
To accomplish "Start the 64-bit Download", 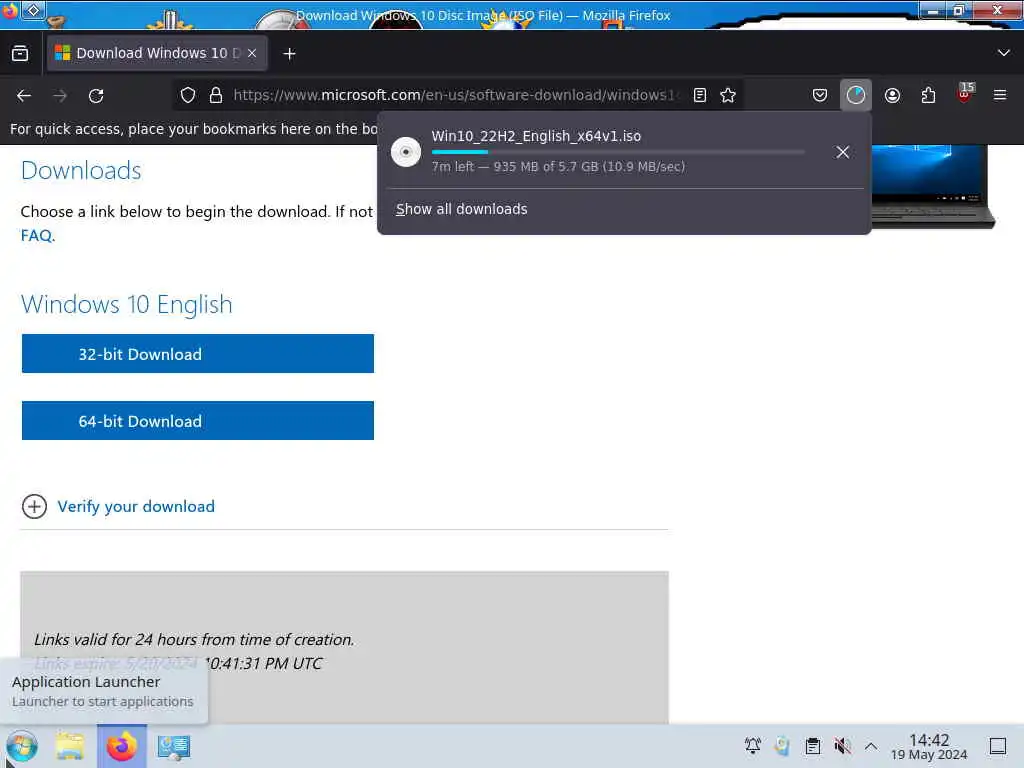I will [198, 421].
